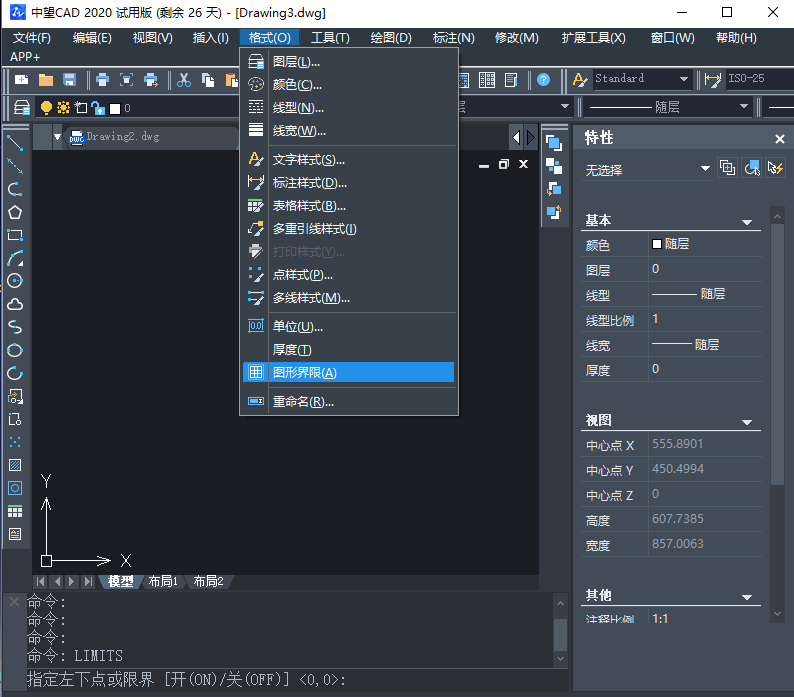Screen dimensions: 794x697
Task: Click 重命名 rename menu entry
Action: pyautogui.click(x=303, y=402)
